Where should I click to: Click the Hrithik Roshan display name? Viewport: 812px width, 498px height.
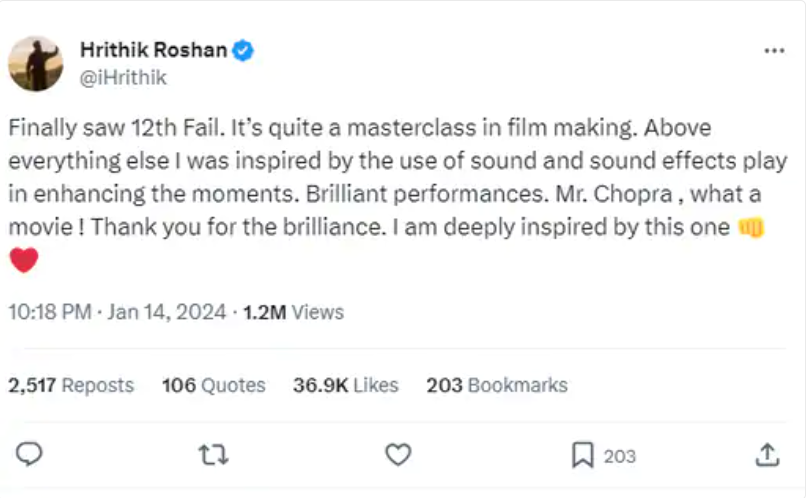click(x=153, y=50)
